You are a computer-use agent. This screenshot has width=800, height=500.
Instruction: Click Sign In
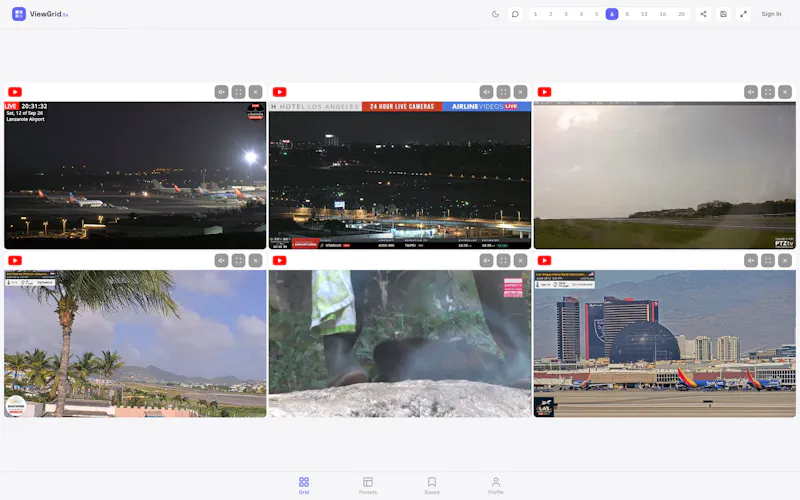point(771,14)
